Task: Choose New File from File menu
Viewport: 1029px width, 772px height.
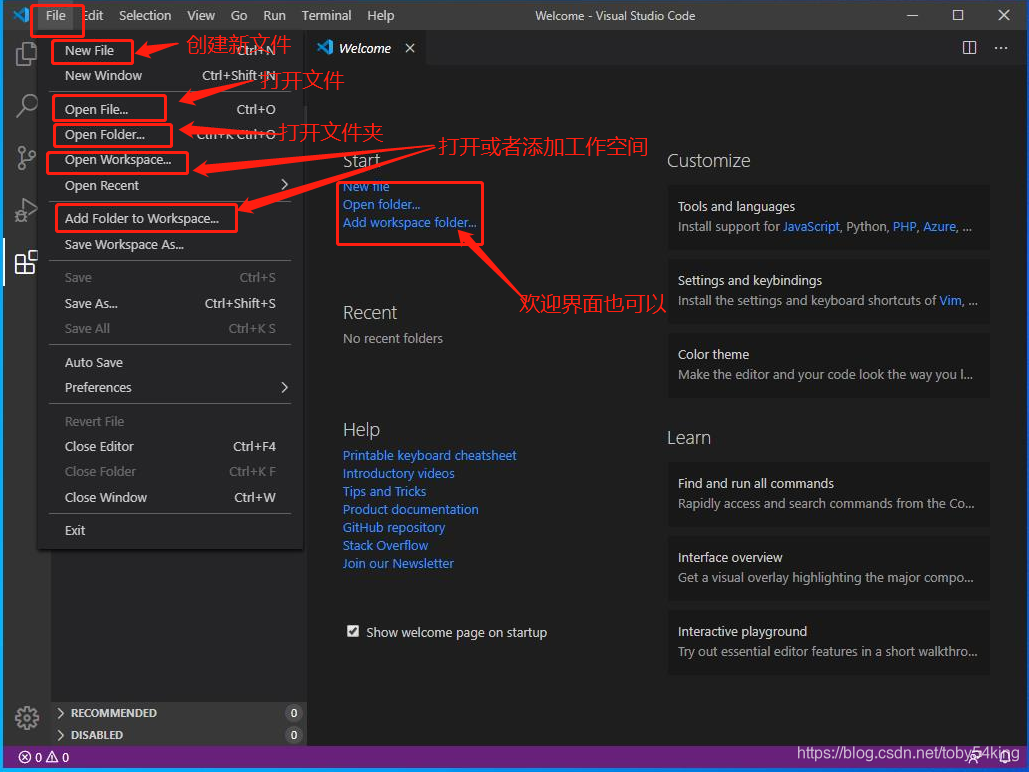Action: 169,51
